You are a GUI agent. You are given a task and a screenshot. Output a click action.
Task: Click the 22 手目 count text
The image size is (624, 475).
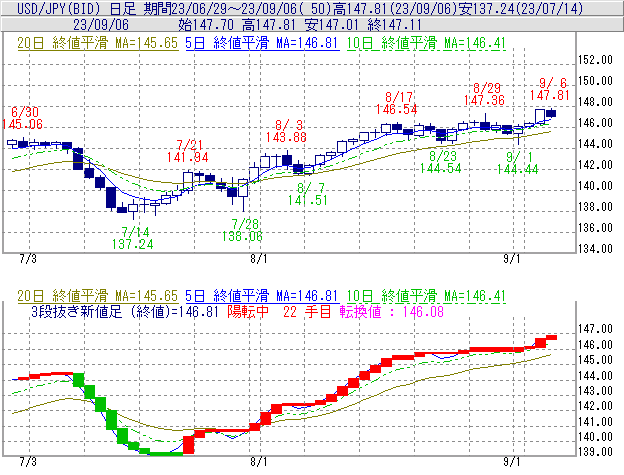point(307,311)
